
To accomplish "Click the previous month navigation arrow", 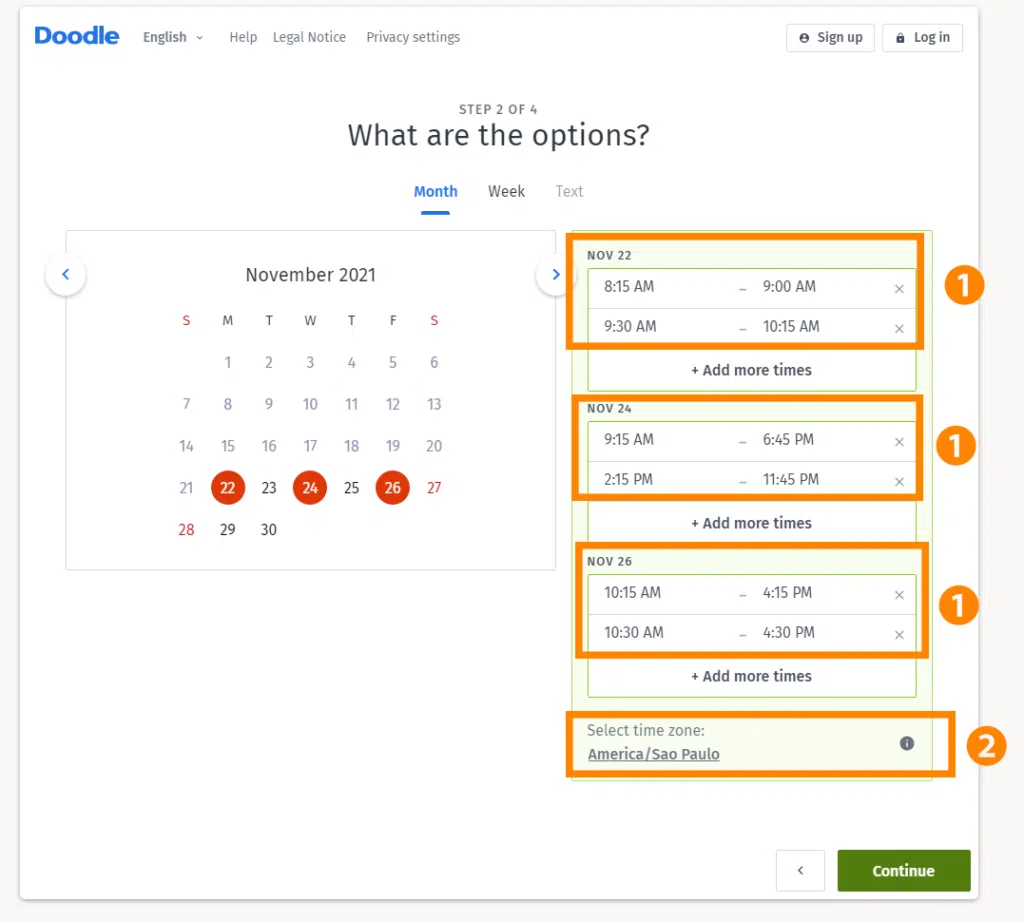I will [x=66, y=274].
